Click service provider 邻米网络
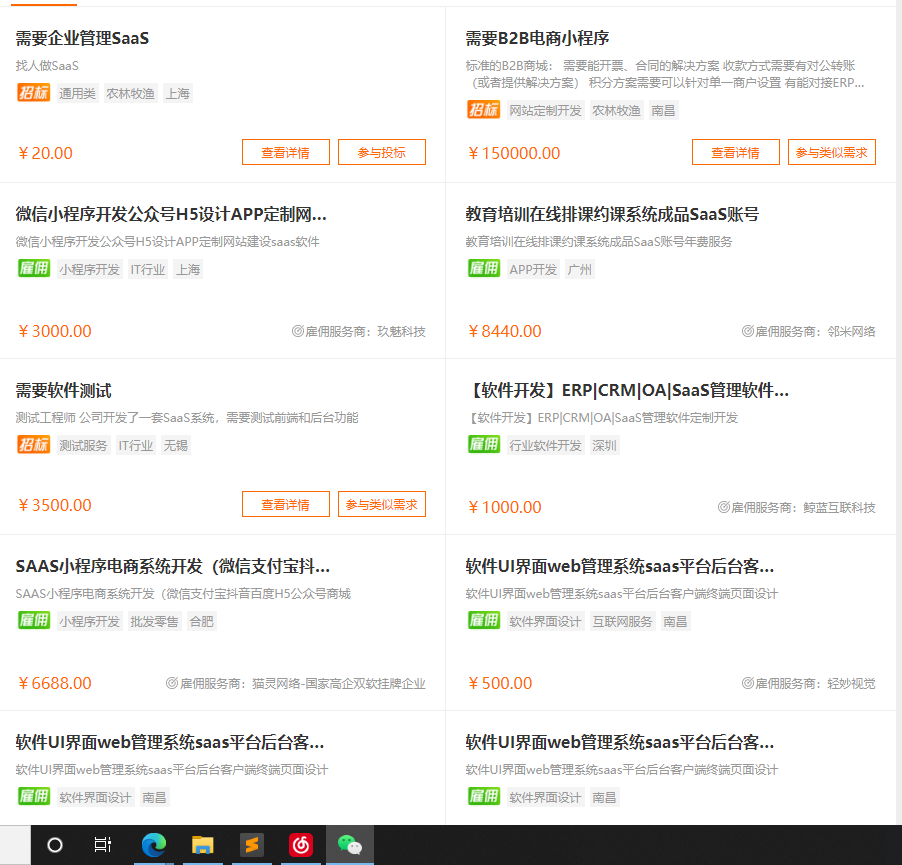 851,331
